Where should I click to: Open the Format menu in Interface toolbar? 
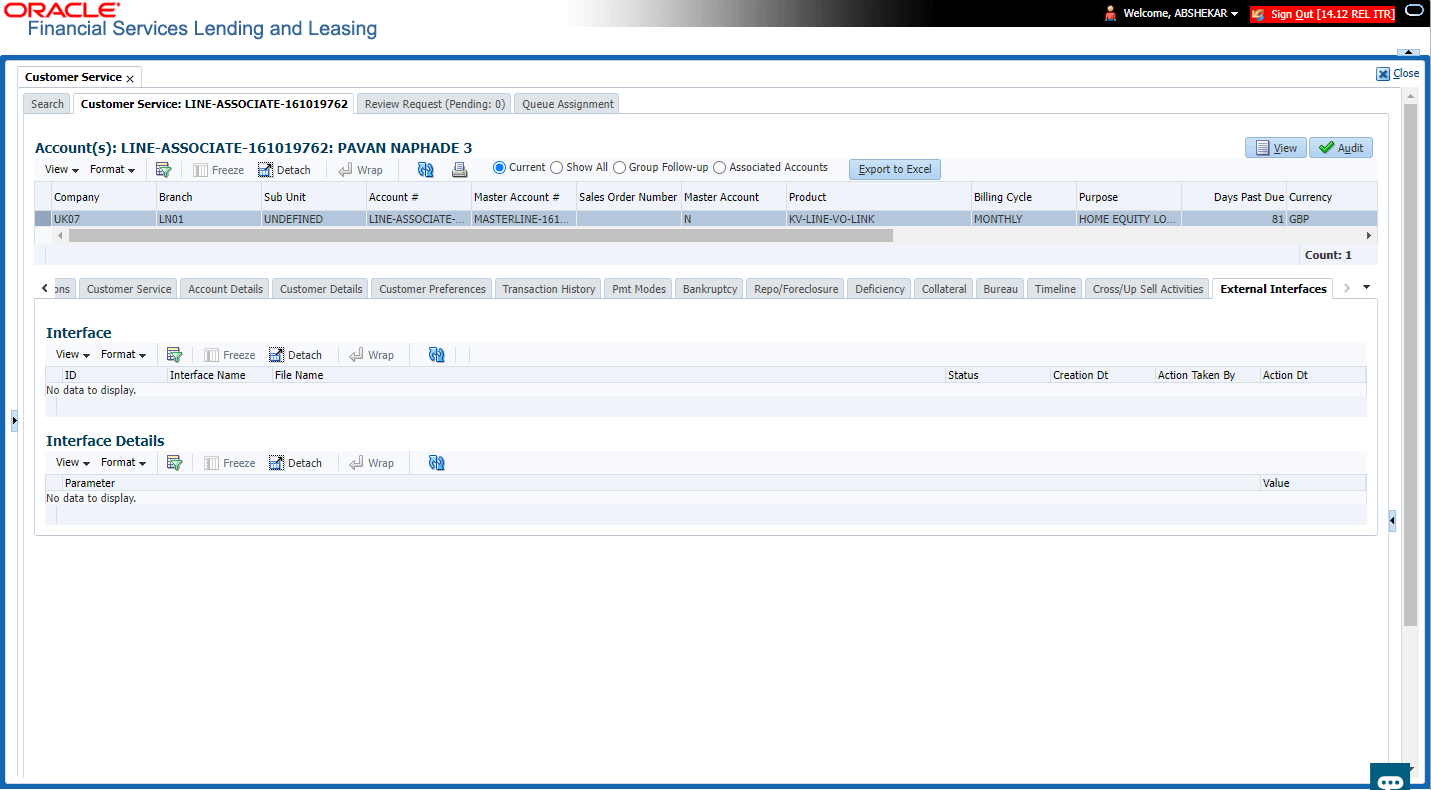pos(123,355)
